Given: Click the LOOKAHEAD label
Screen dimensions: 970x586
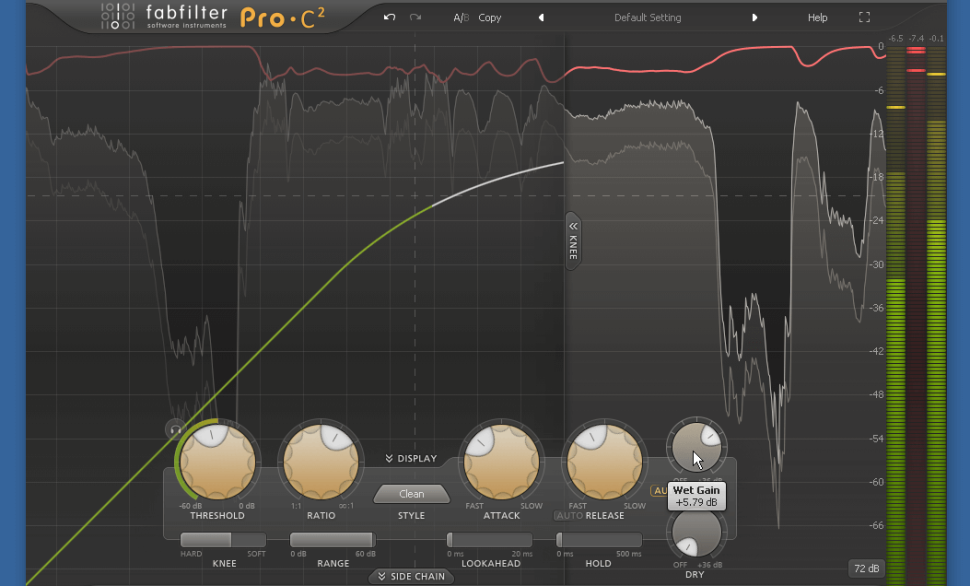Looking at the screenshot, I should [x=491, y=564].
